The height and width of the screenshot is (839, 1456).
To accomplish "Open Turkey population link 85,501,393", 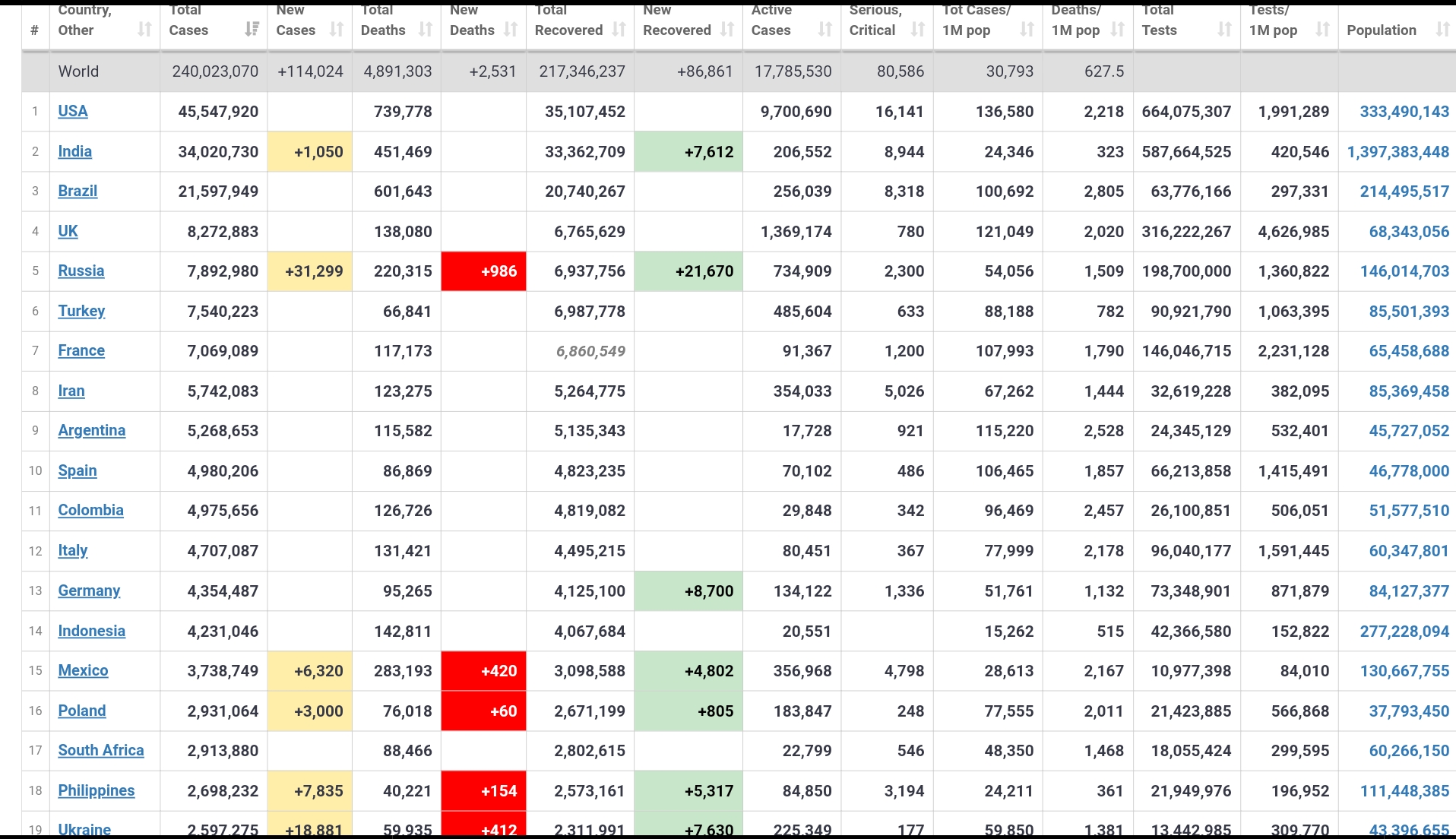I will click(1409, 311).
